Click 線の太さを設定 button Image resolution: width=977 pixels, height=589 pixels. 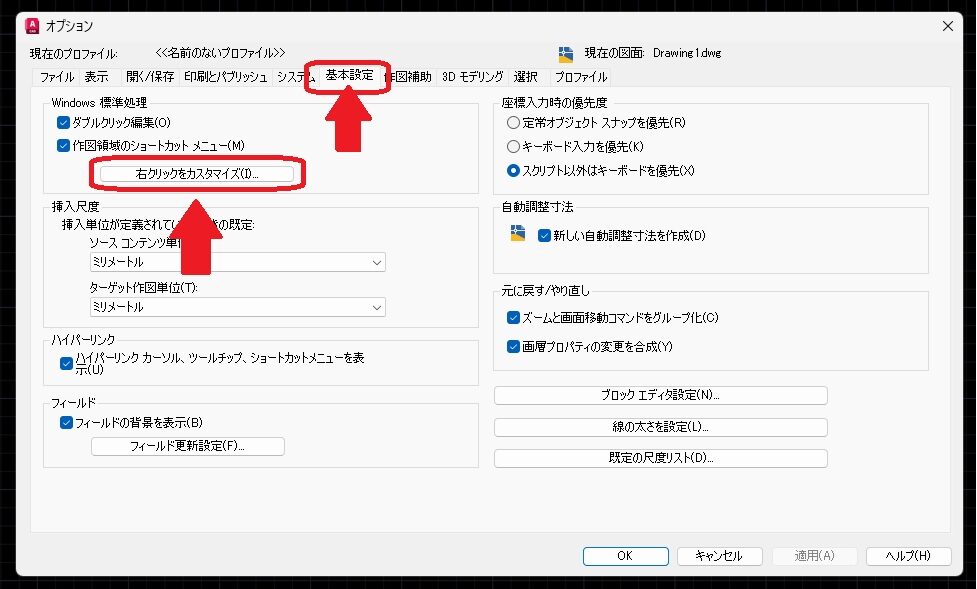click(x=660, y=427)
